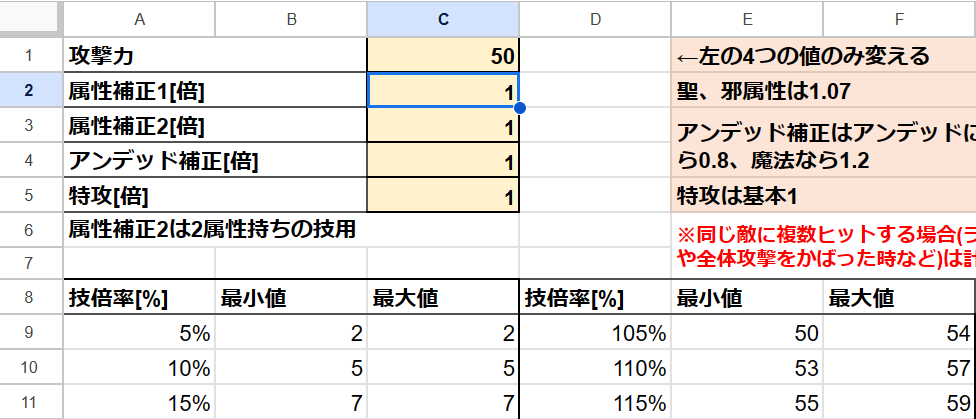The width and height of the screenshot is (976, 419).
Task: Select row 2 header
Action: point(30,90)
